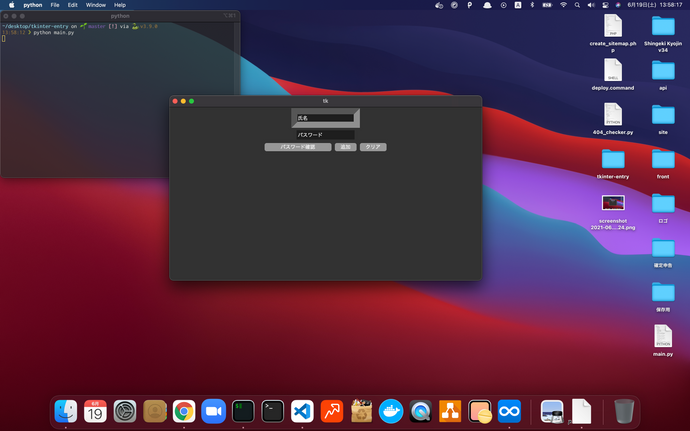Viewport: 690px width, 431px height.
Task: Select the api folder on the desktop
Action: click(x=663, y=70)
